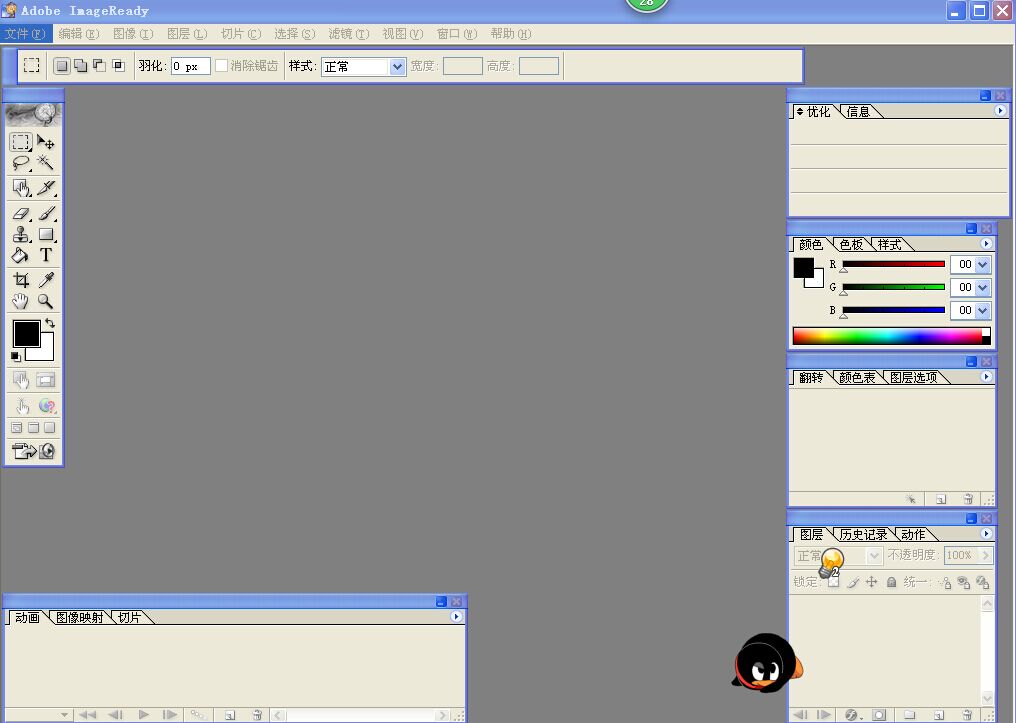Select the Magic Wand tool
Image resolution: width=1016 pixels, height=723 pixels.
(45, 163)
